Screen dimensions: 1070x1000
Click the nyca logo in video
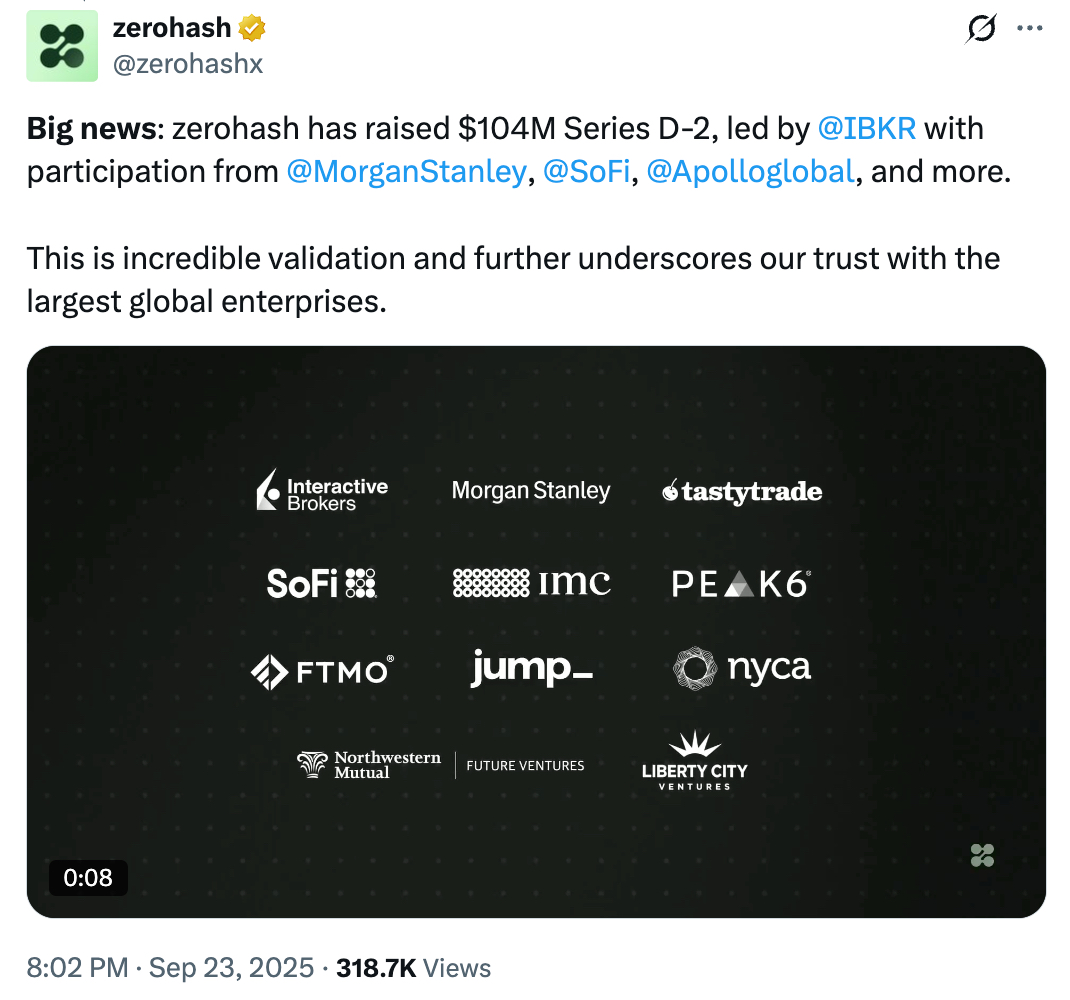742,668
